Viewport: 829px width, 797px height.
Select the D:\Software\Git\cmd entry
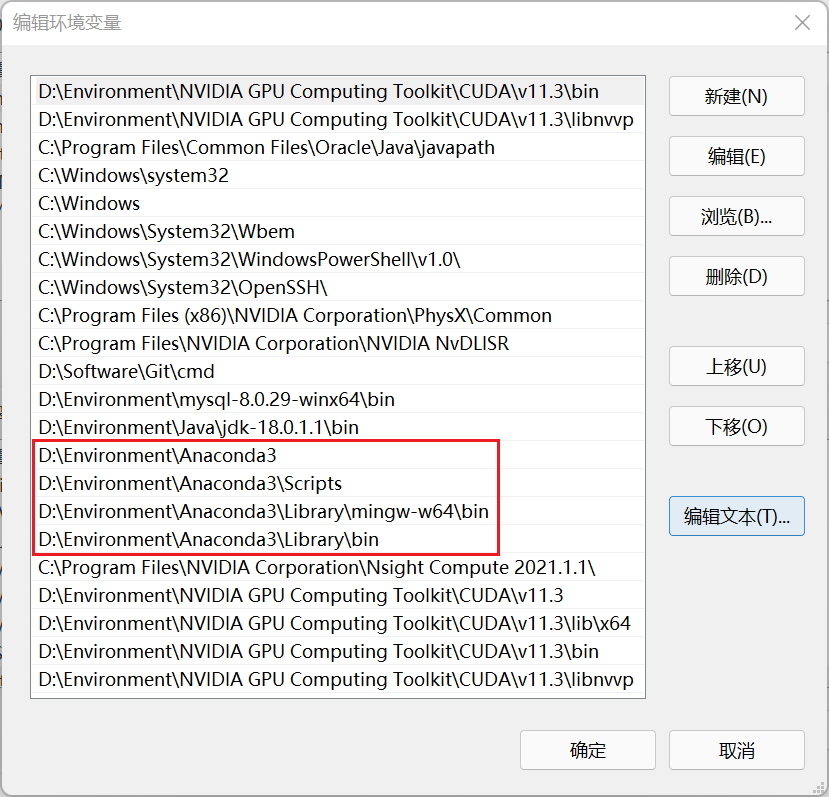pos(338,372)
